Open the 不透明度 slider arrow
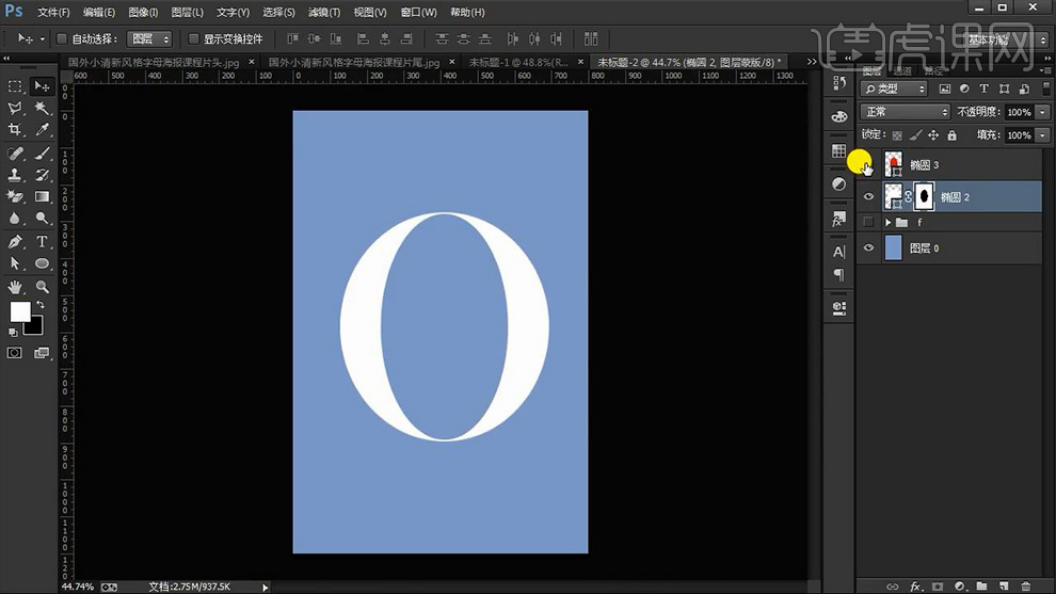The height and width of the screenshot is (595, 1056). [1043, 112]
